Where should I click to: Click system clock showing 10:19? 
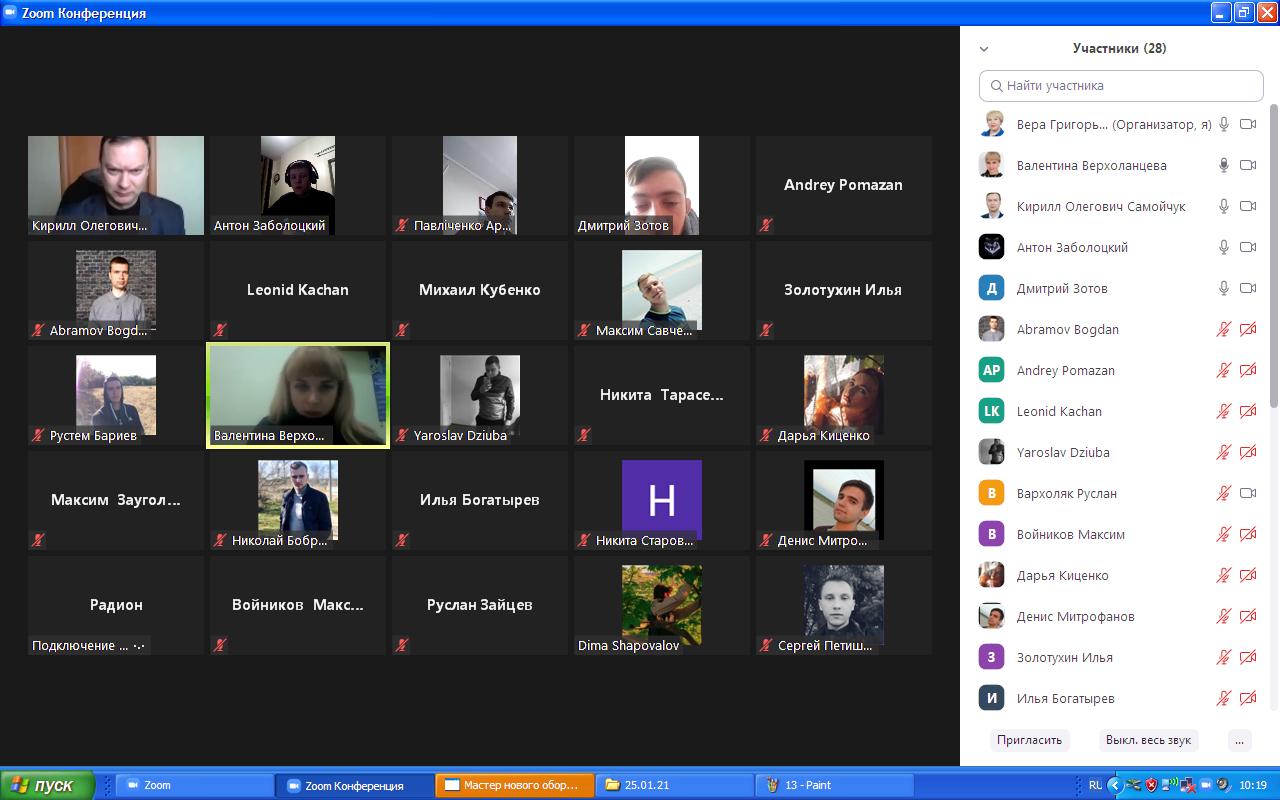tap(1253, 785)
